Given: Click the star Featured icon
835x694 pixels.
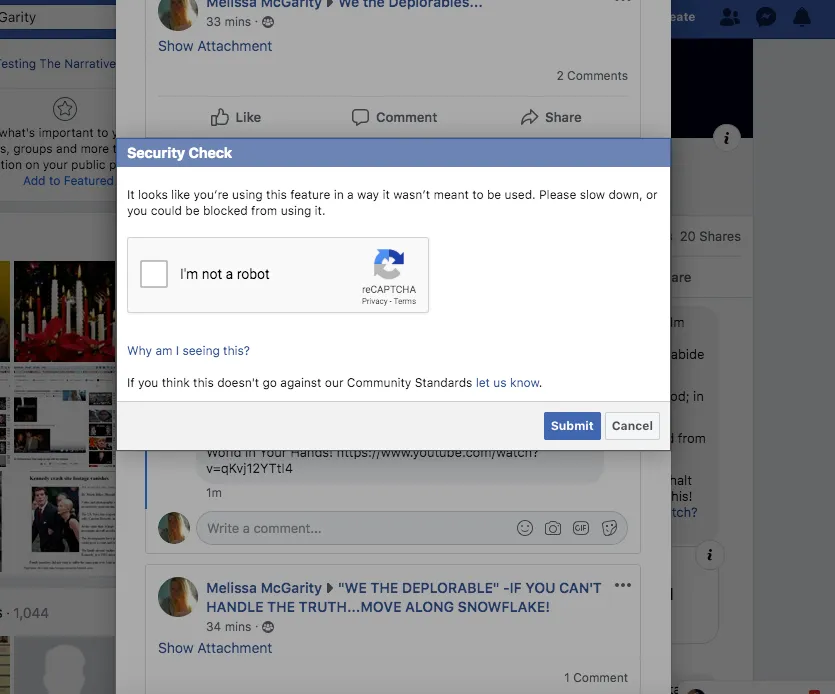Looking at the screenshot, I should click(x=65, y=109).
